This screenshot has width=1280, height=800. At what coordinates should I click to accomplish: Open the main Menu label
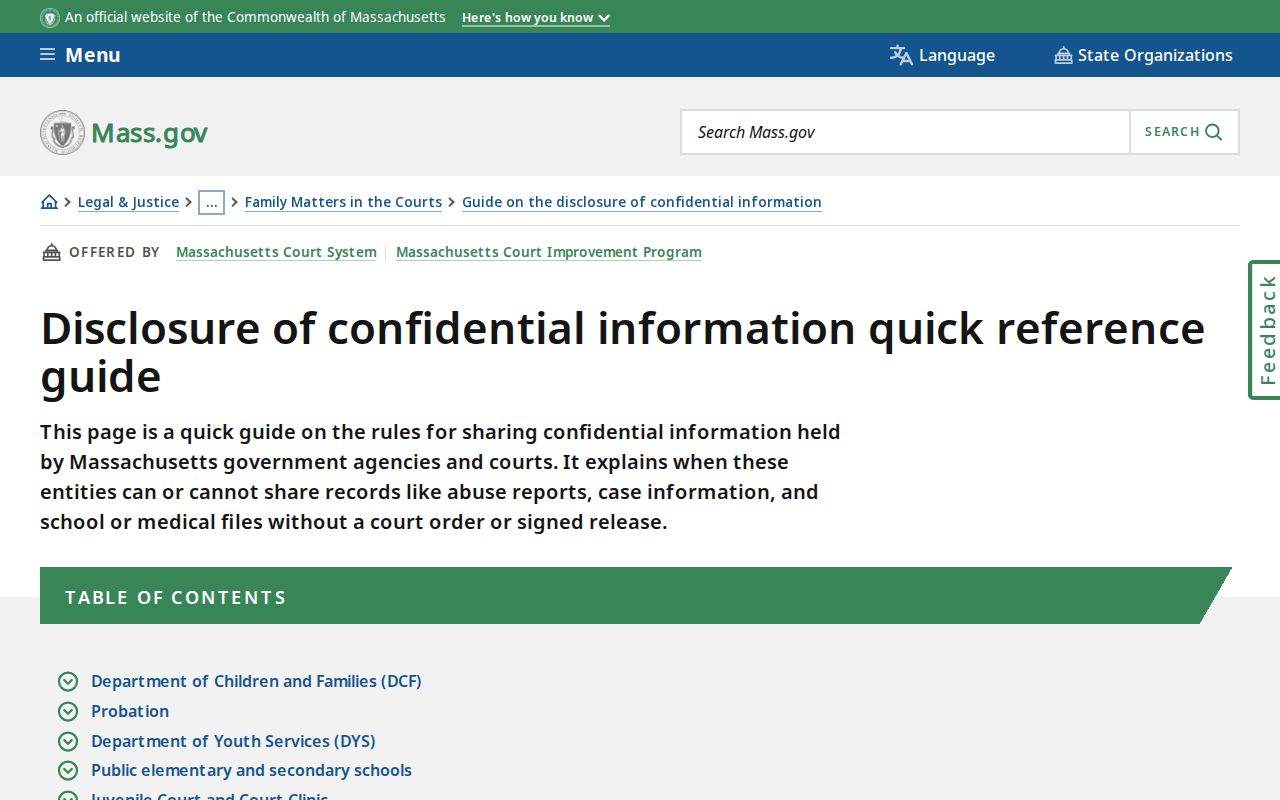93,55
